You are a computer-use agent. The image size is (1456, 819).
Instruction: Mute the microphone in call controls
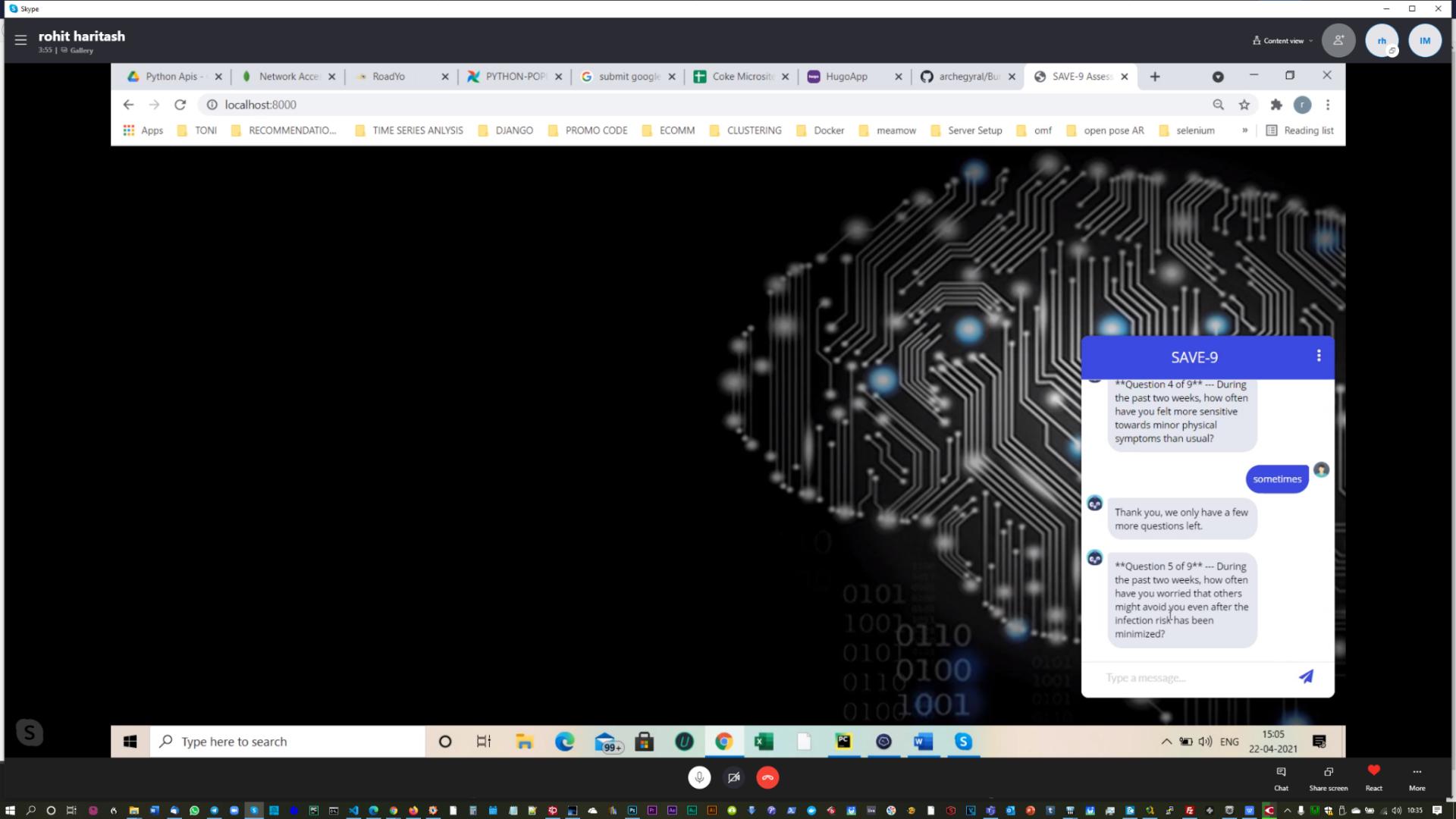[699, 777]
